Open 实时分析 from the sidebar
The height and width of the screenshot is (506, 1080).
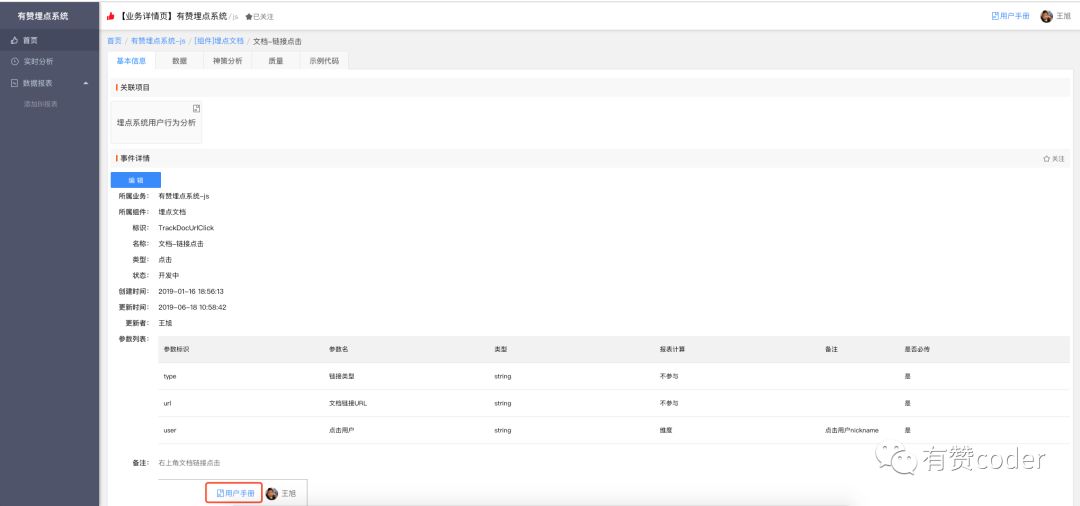pyautogui.click(x=38, y=61)
